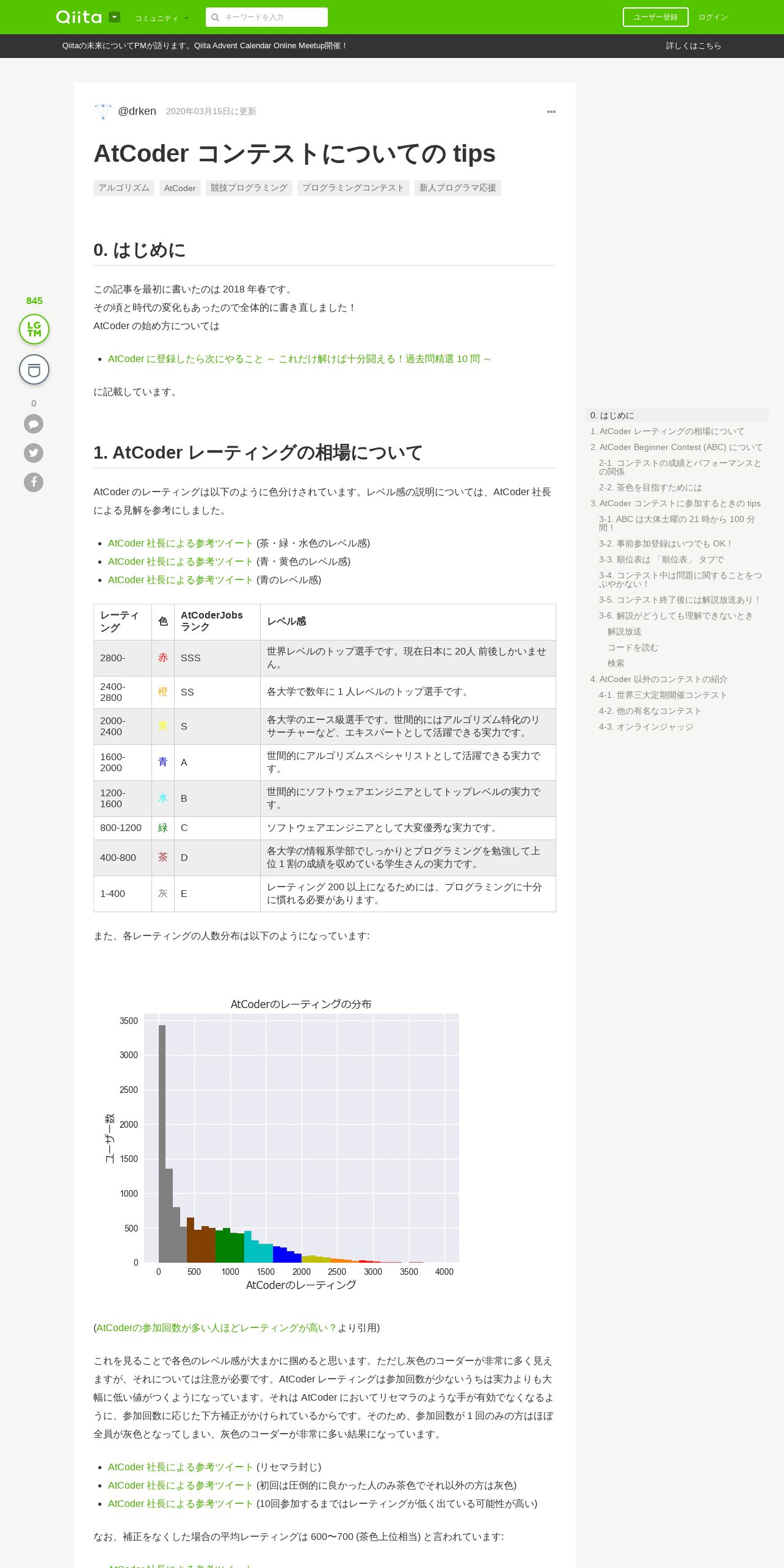The height and width of the screenshot is (1568, 784).
Task: Open the 10回参加するまでは reference tweet link
Action: pyautogui.click(x=180, y=1504)
